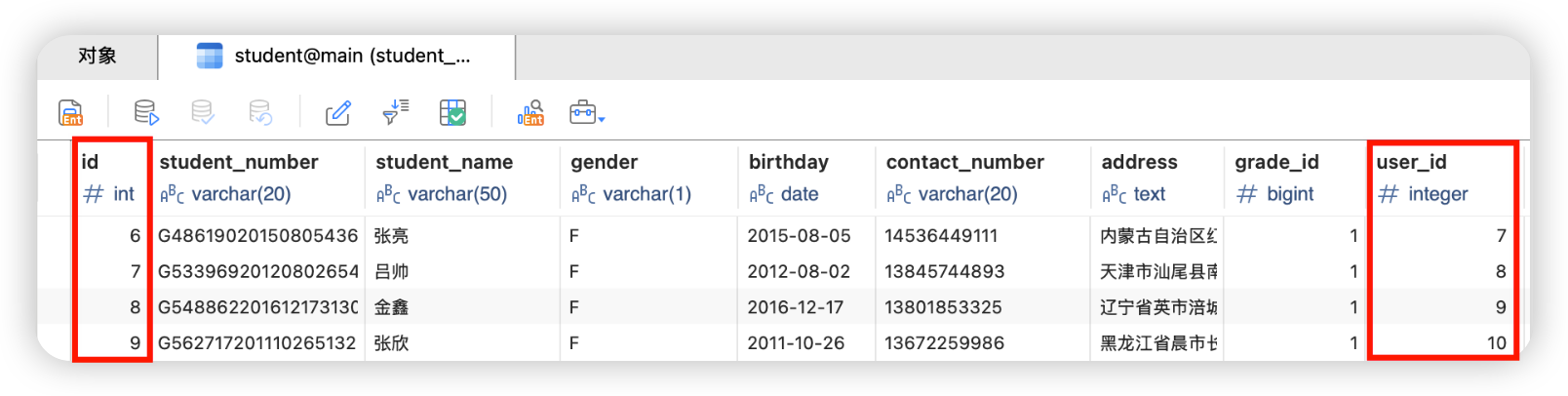Switch to the 对象 tab
This screenshot has height=396, width=1568.
click(x=98, y=57)
